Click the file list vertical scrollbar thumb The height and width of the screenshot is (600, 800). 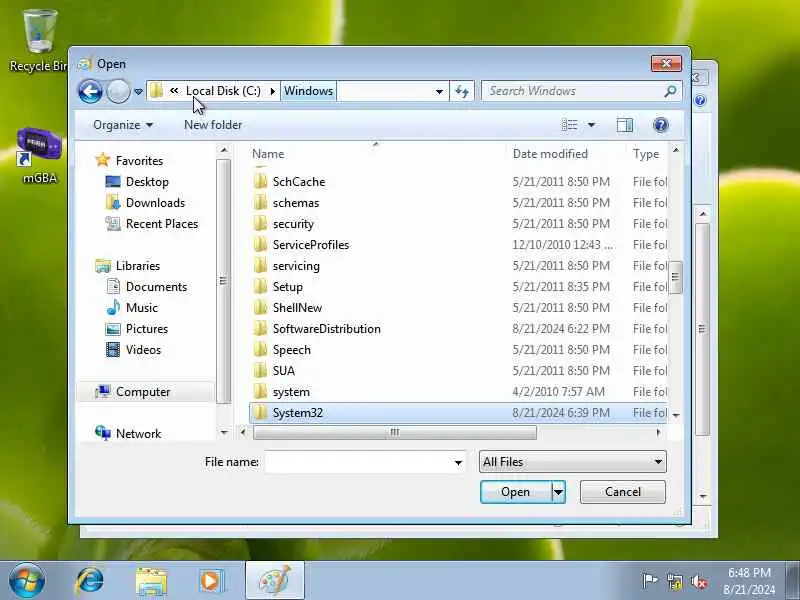tap(676, 277)
